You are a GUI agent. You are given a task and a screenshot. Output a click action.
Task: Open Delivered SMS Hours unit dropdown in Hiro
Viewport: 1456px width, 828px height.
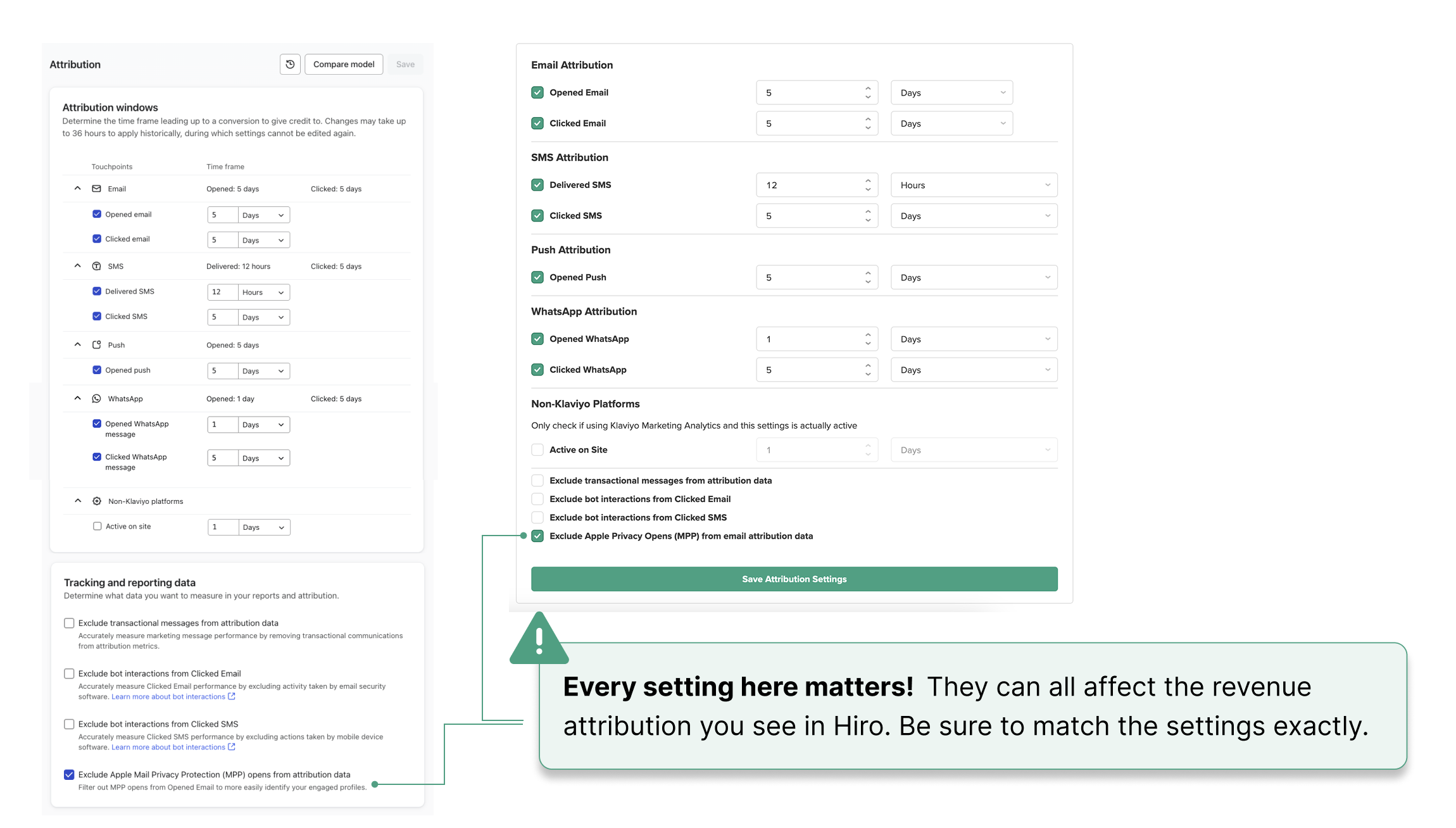tap(974, 185)
